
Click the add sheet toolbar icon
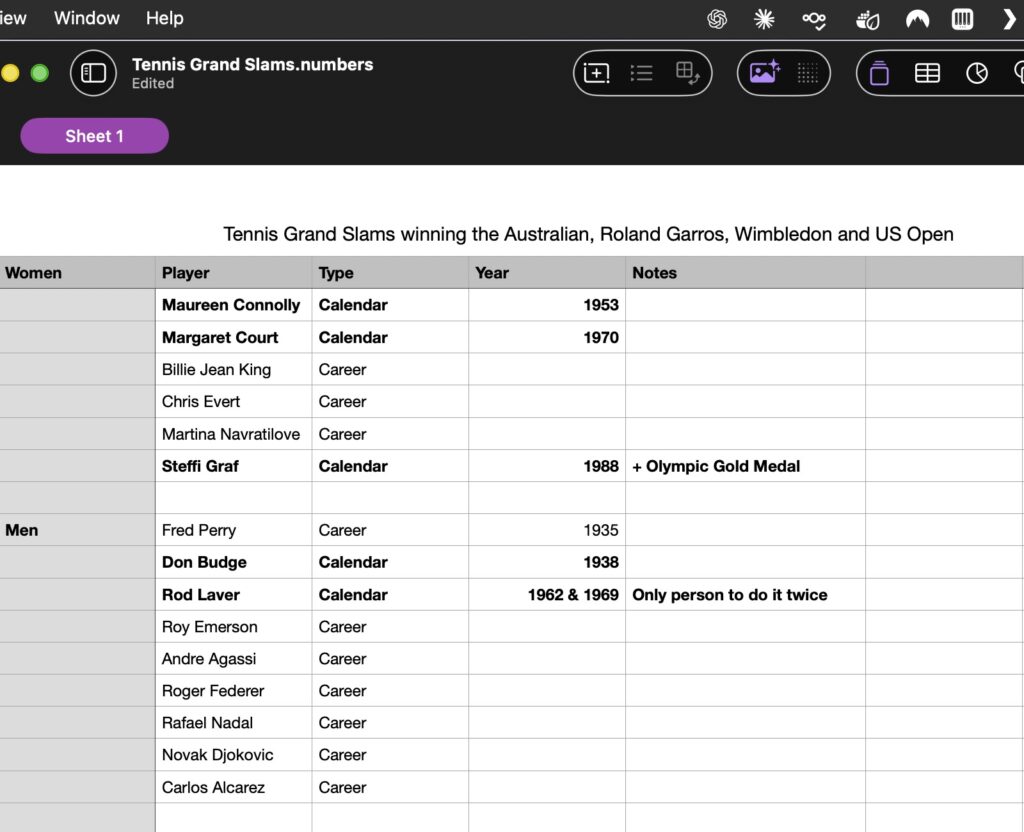tap(597, 73)
